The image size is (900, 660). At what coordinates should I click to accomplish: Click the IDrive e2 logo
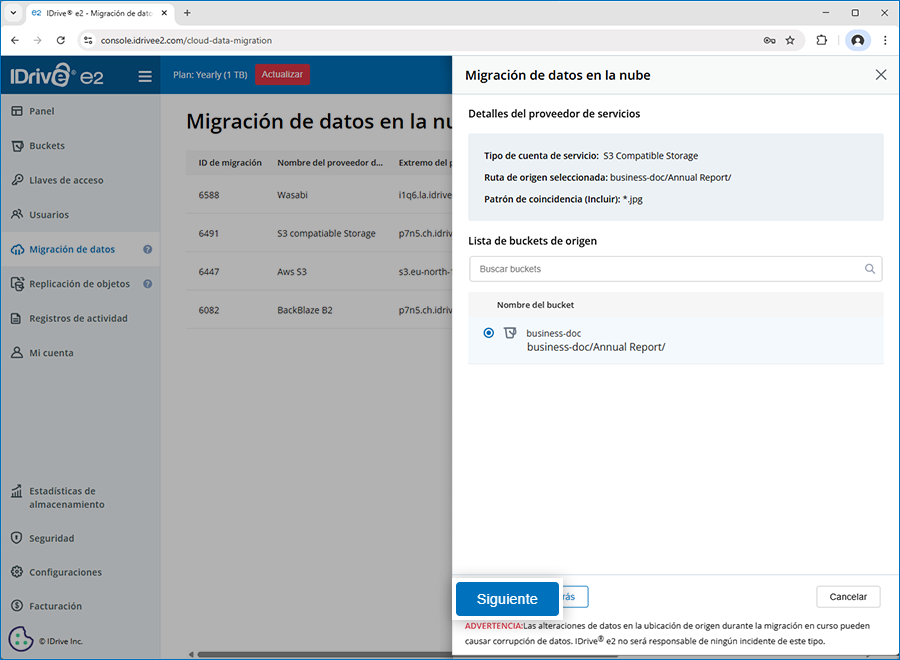(x=56, y=76)
